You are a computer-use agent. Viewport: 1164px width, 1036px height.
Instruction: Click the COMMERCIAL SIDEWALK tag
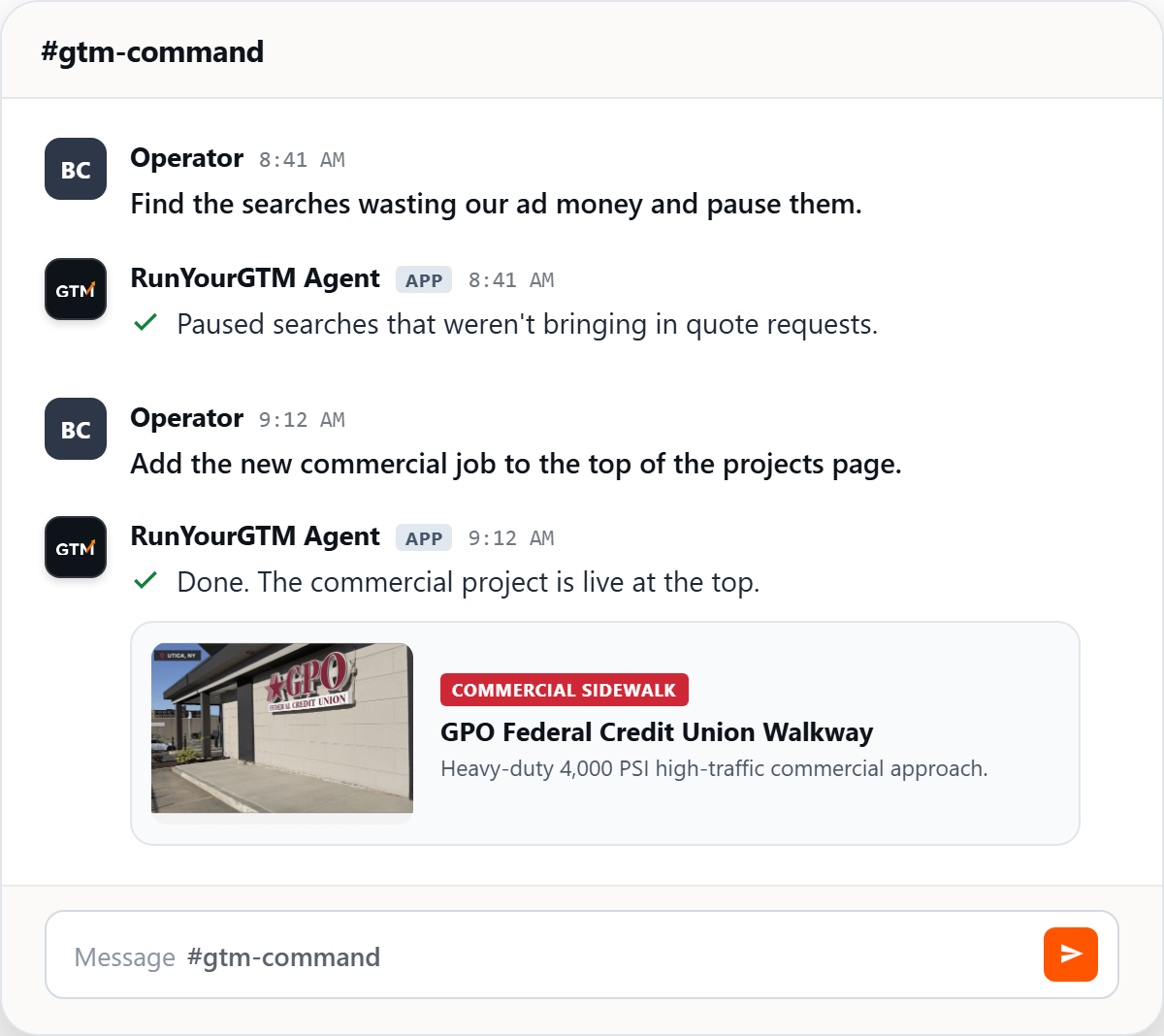point(565,690)
